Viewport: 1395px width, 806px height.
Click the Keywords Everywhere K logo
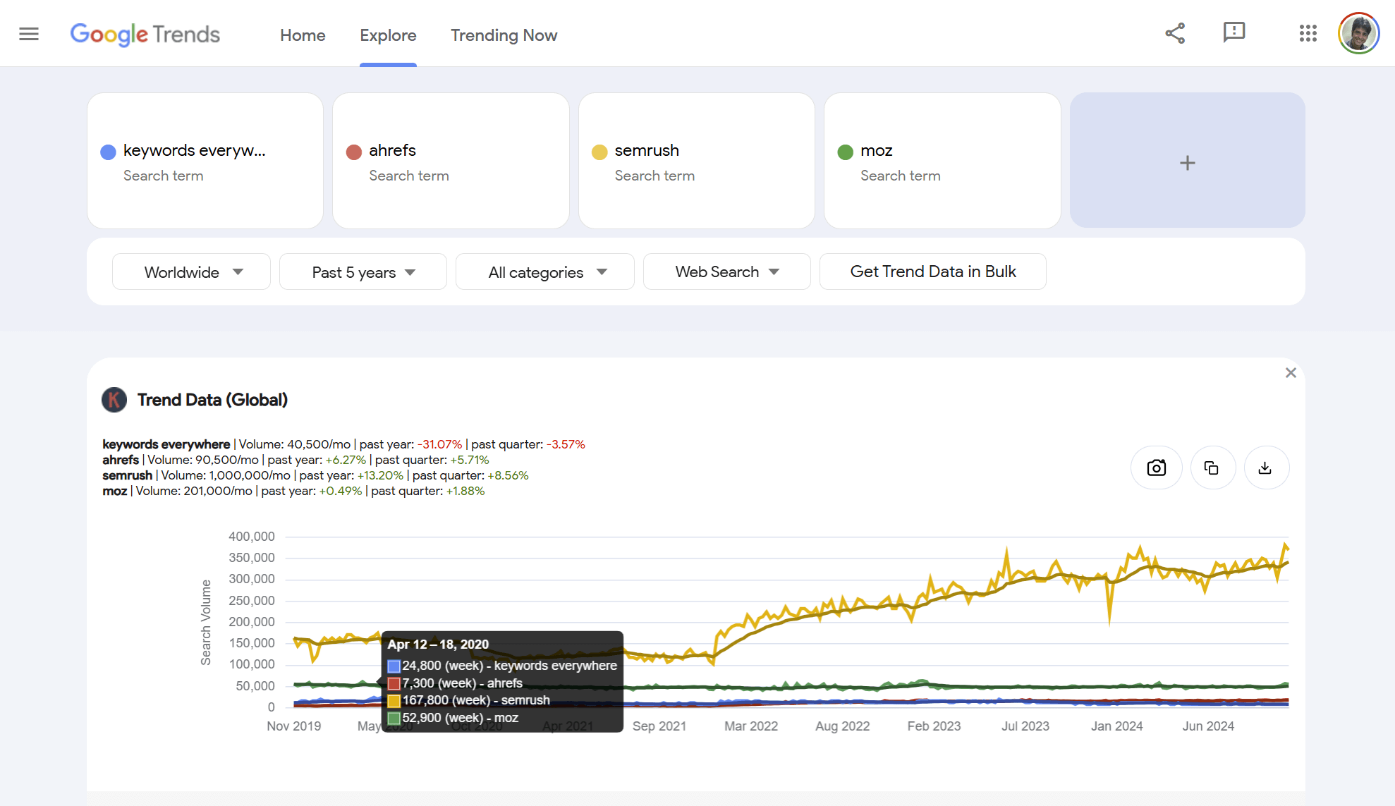point(115,400)
